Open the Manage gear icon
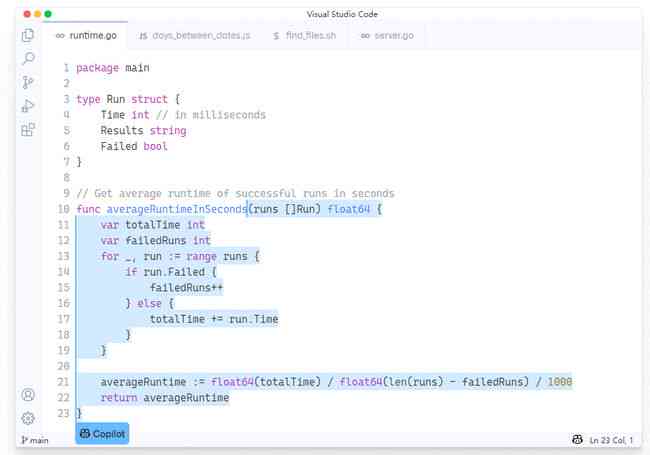The image size is (650, 455). point(28,418)
